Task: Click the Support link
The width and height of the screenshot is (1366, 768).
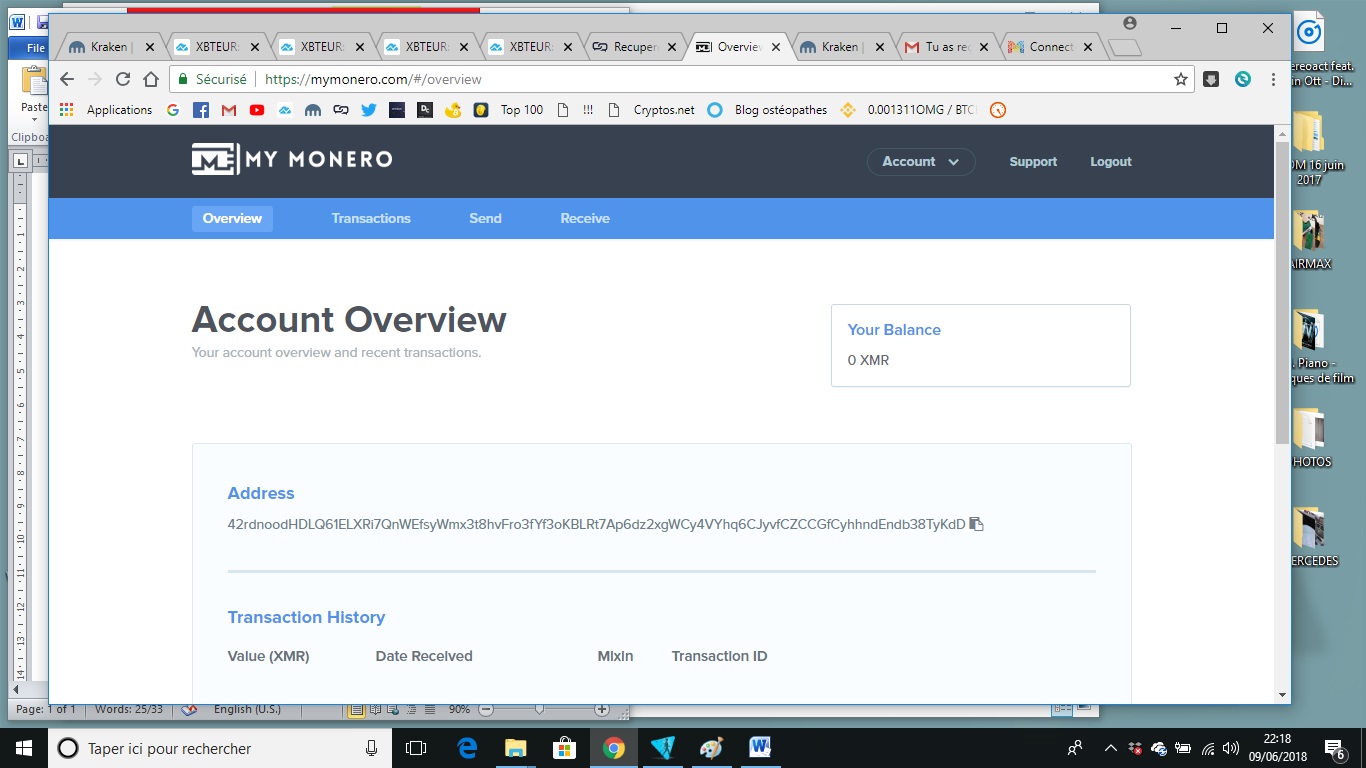Action: [1033, 162]
